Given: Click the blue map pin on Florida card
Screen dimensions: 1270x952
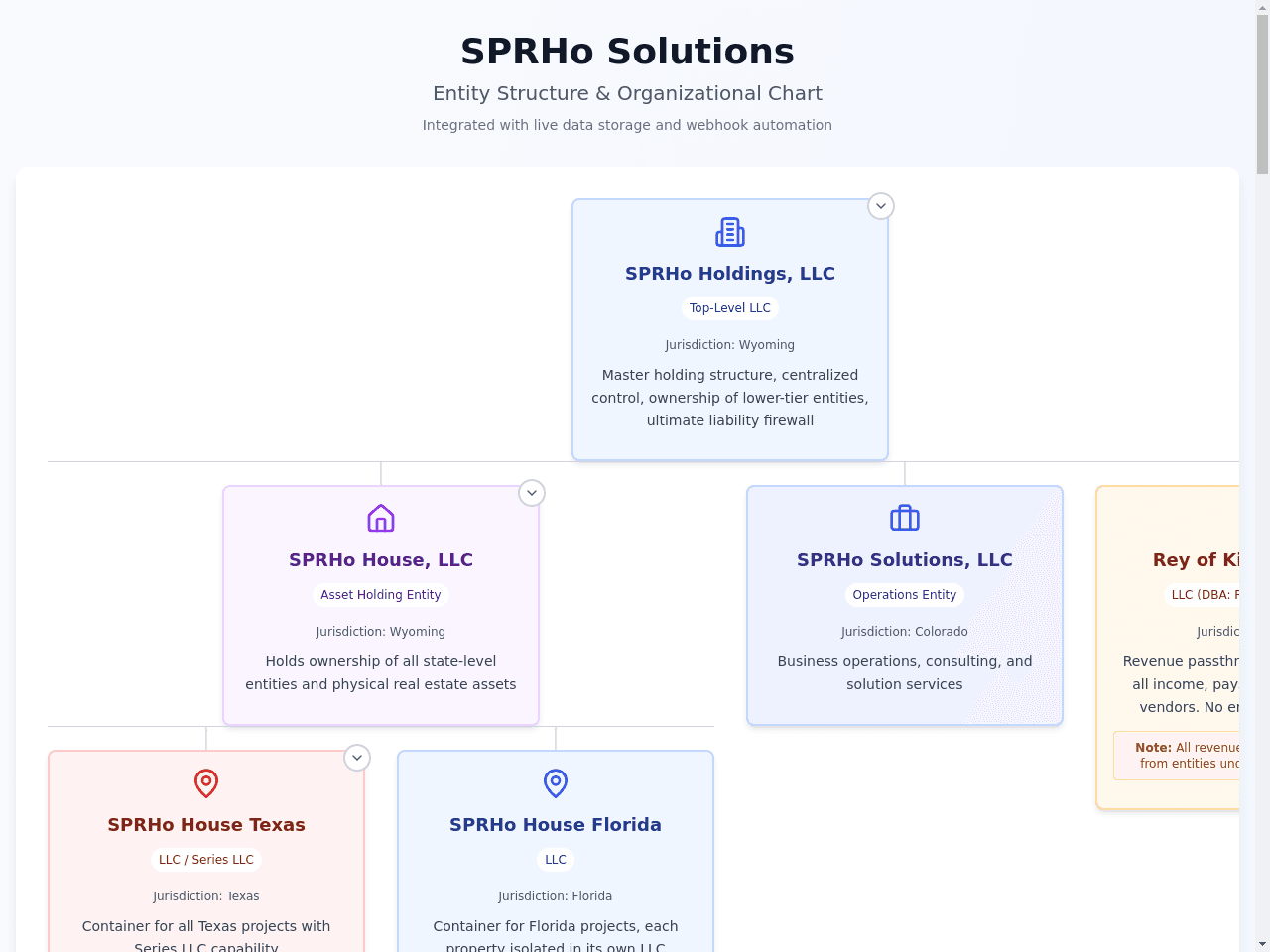Looking at the screenshot, I should (x=556, y=783).
